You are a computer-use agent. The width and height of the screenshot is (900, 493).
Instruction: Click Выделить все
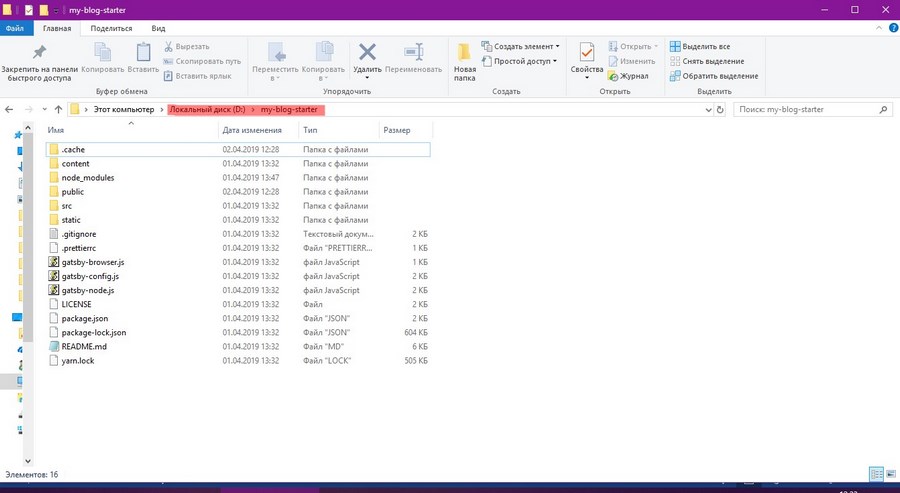click(700, 46)
